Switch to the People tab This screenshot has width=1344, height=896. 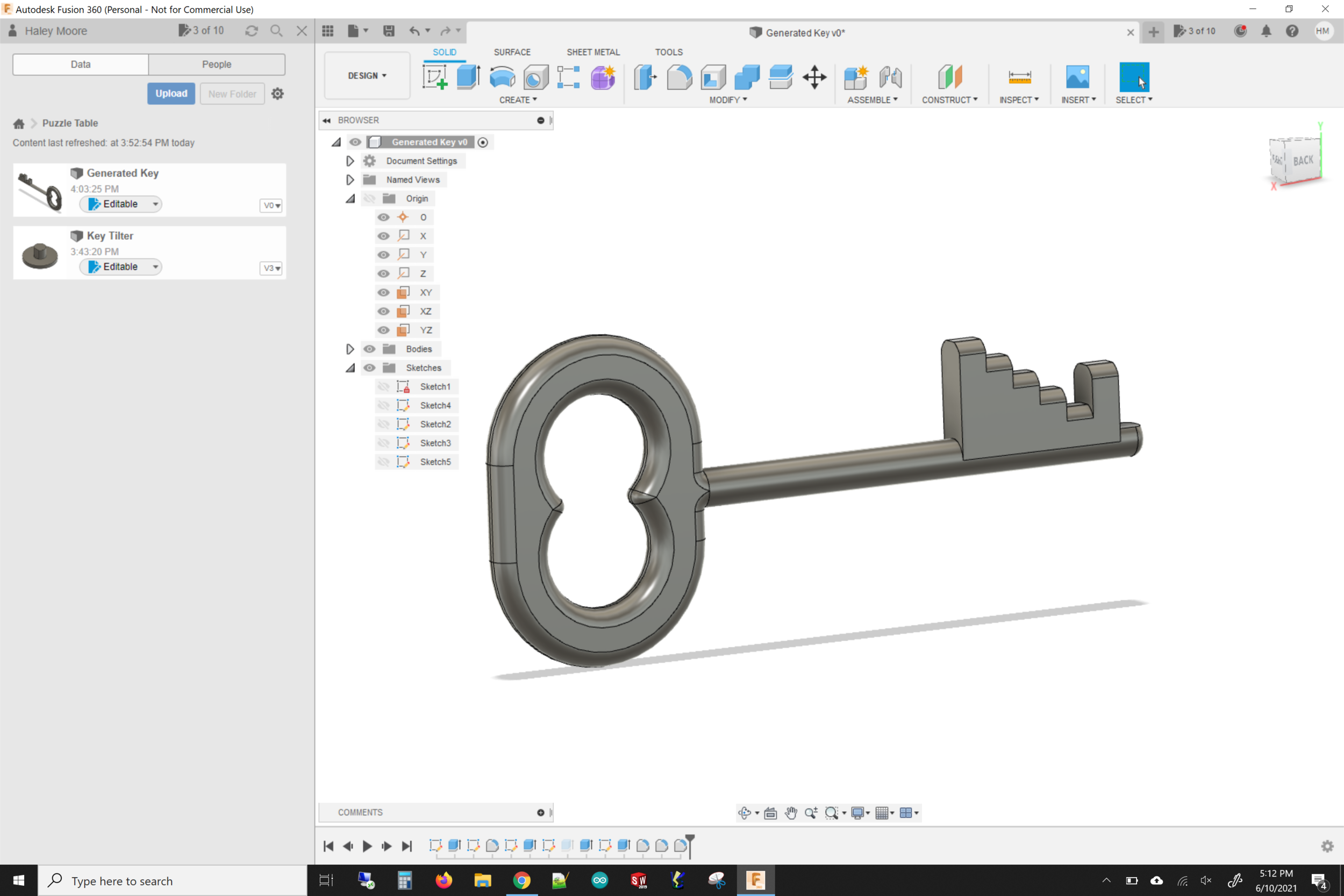click(x=217, y=64)
